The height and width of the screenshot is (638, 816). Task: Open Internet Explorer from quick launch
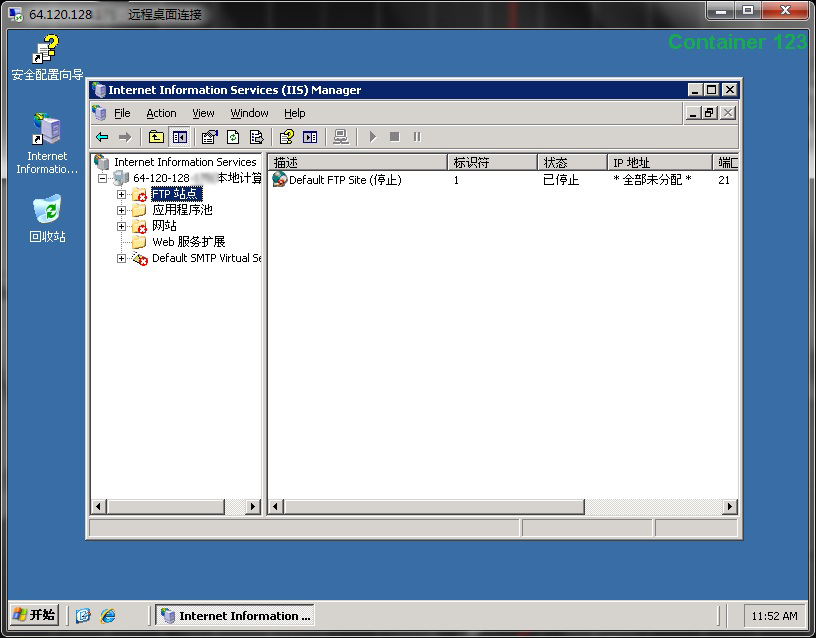[x=107, y=616]
